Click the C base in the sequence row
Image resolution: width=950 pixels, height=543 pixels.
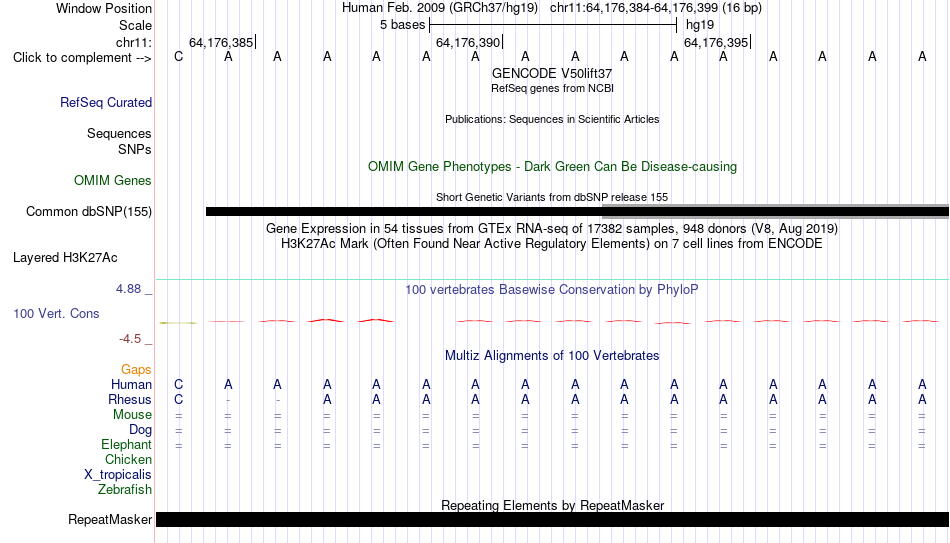click(x=178, y=57)
